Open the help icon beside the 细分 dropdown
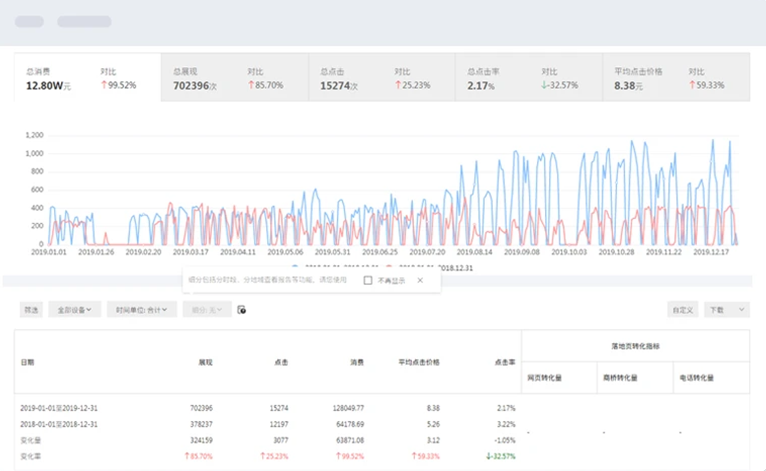Viewport: 766px width, 471px height. pos(241,310)
